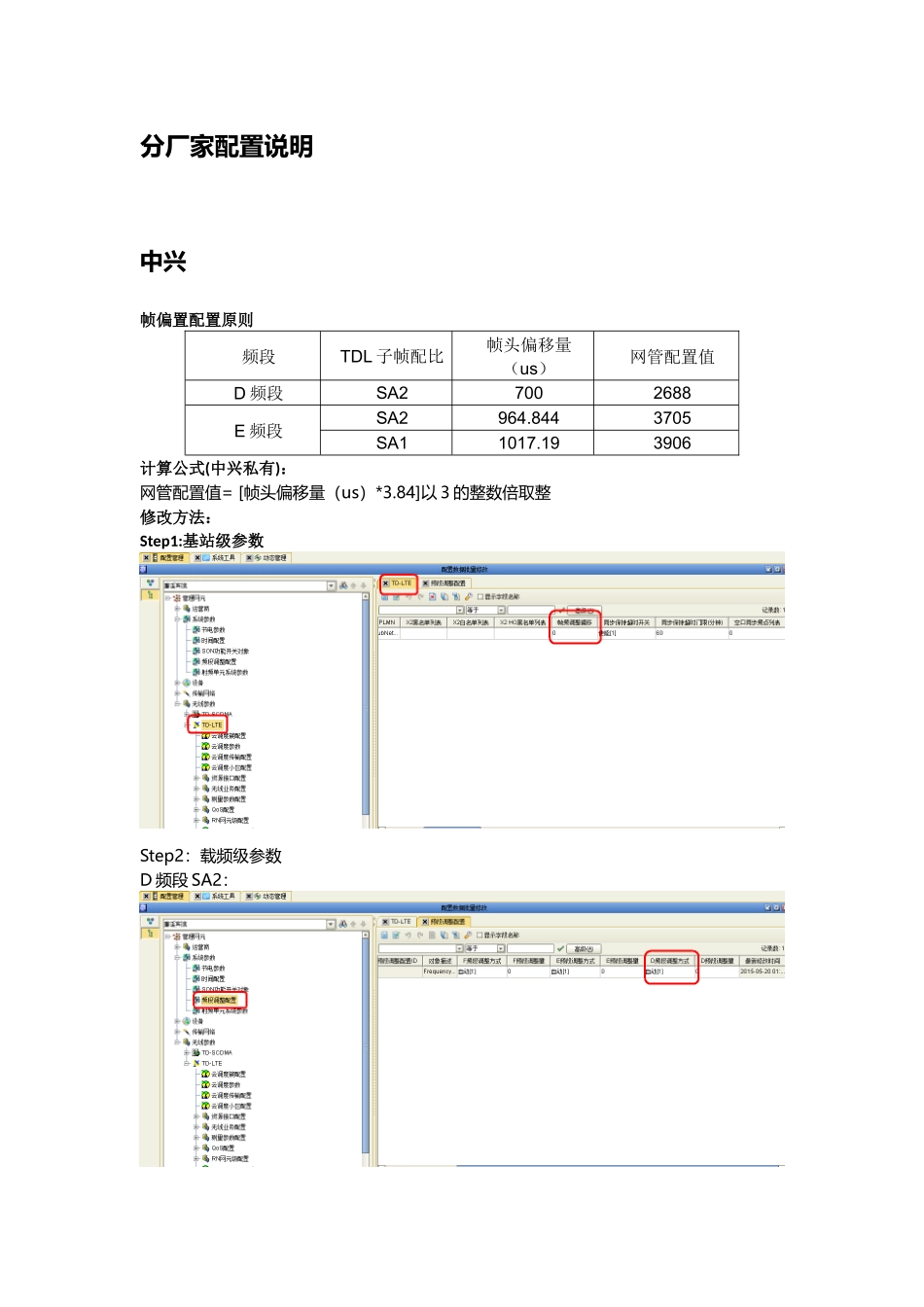The image size is (924, 1307).
Task: Collapse TD-LTE node in Step2 tree
Action: [187, 1063]
